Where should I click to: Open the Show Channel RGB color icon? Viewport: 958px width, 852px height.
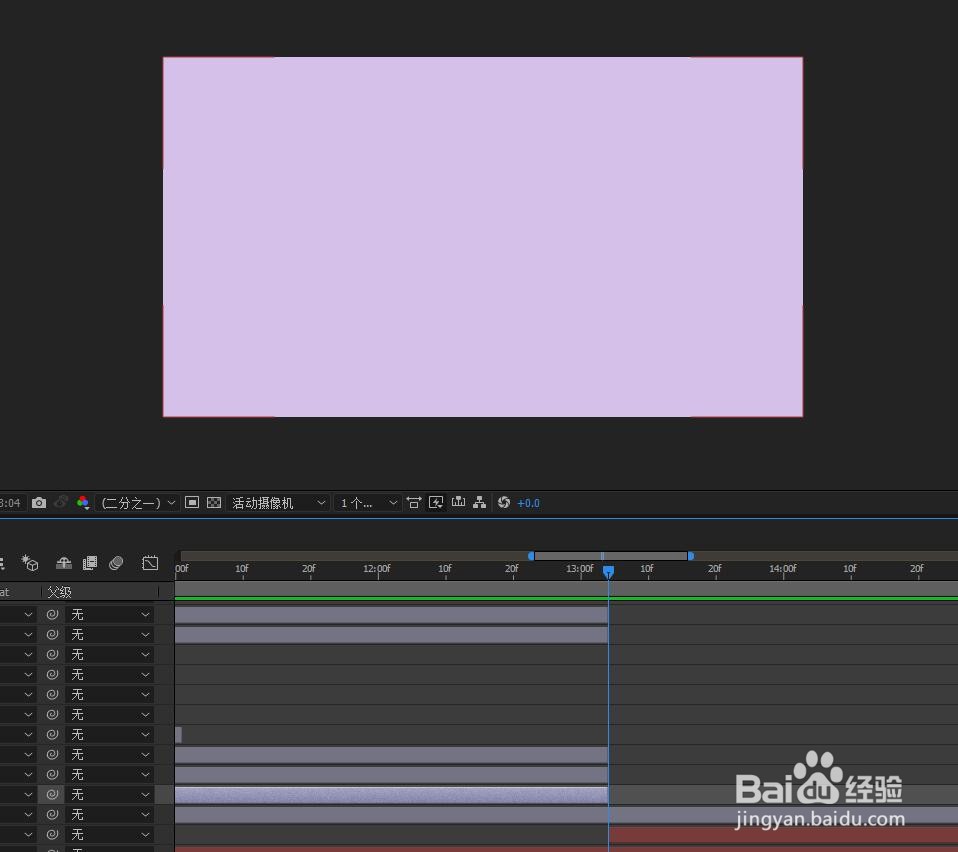click(82, 503)
